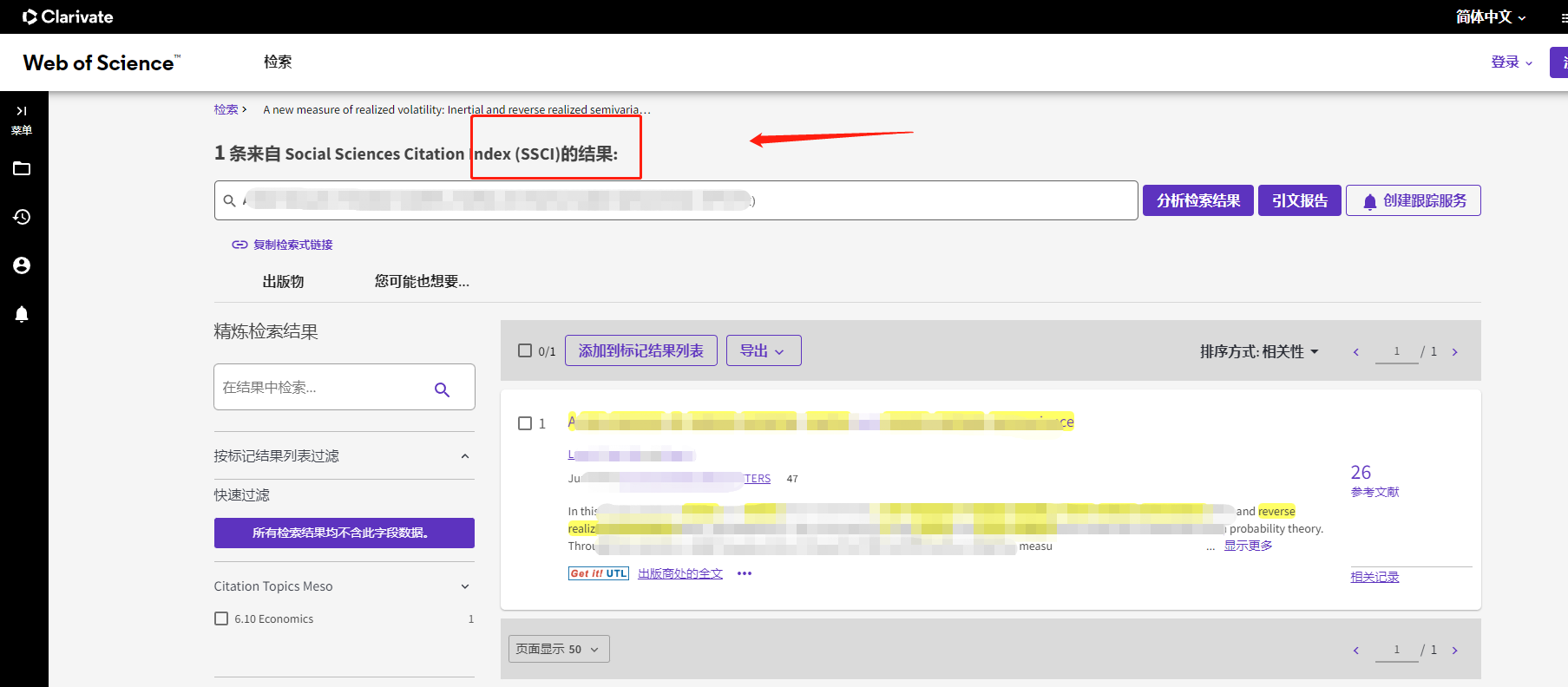Image resolution: width=1568 pixels, height=687 pixels.
Task: Click the 检索 breadcrumb link
Action: click(226, 109)
